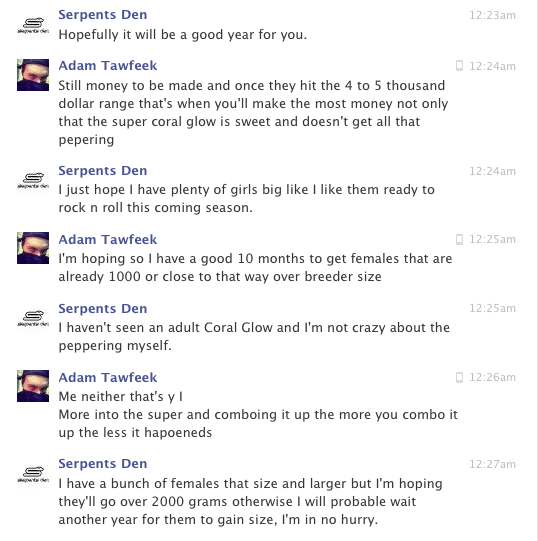Click mobile phone icon next to 12:24am
This screenshot has height=541, width=538.
click(459, 66)
